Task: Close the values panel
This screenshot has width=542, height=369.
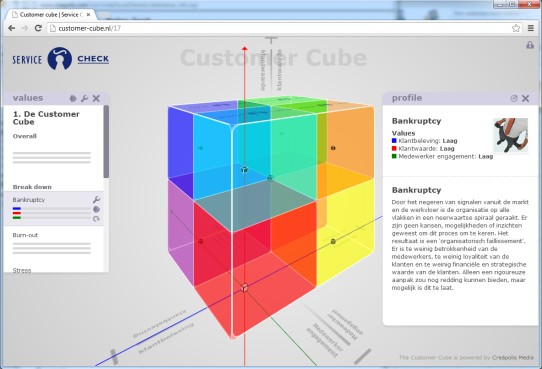Action: [96, 98]
